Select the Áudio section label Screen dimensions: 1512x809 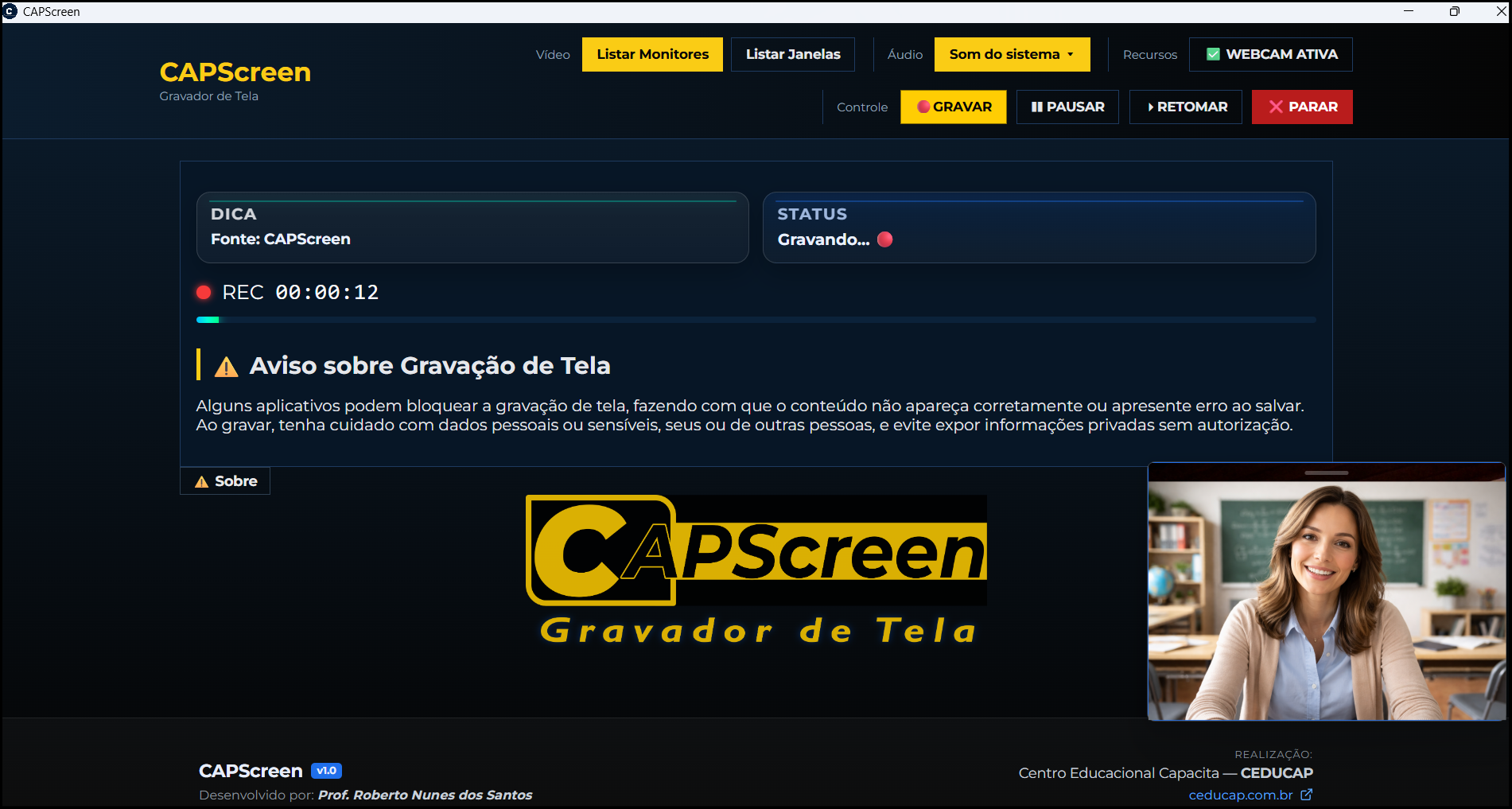coord(904,54)
